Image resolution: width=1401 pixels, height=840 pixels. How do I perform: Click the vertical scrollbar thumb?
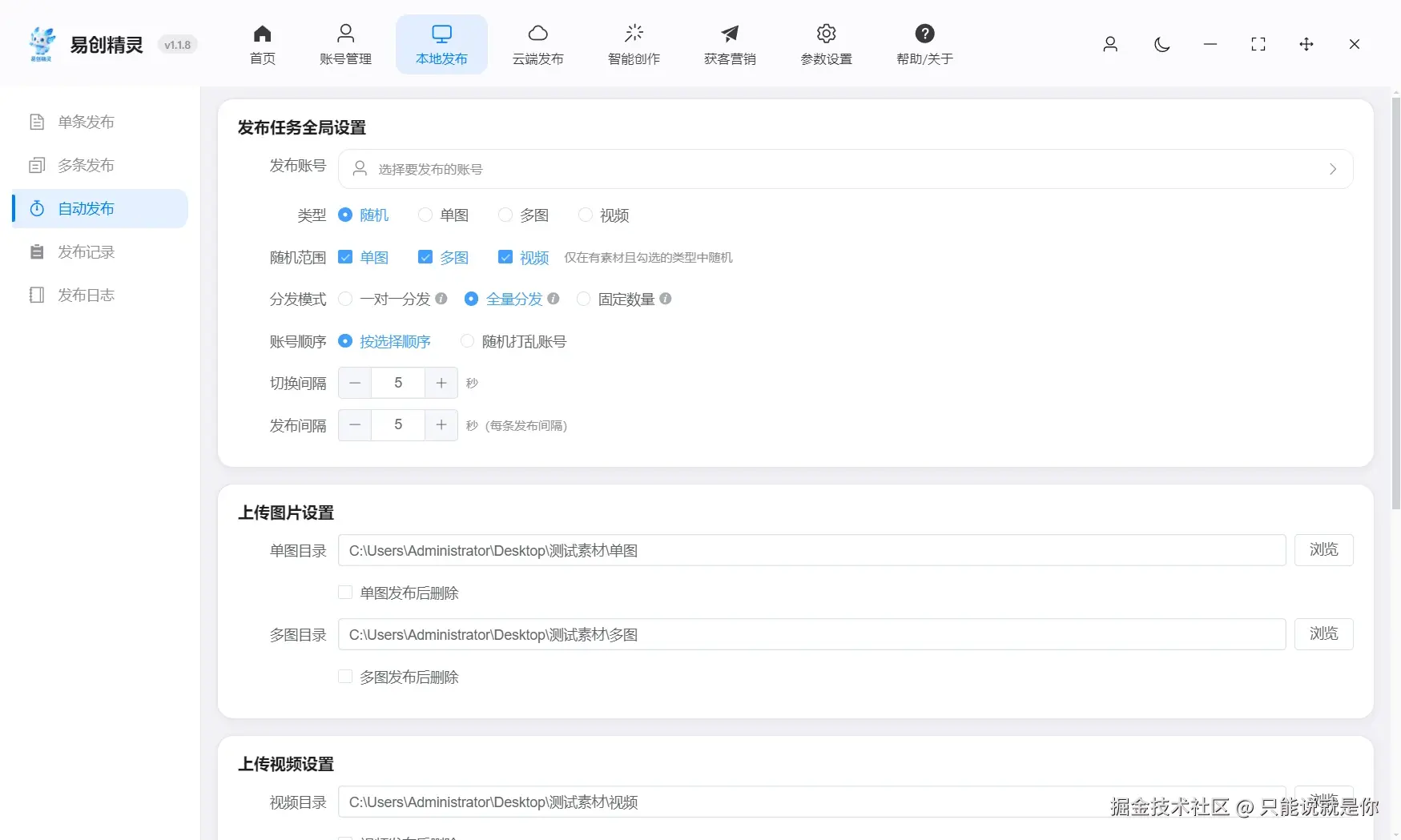(x=1395, y=303)
